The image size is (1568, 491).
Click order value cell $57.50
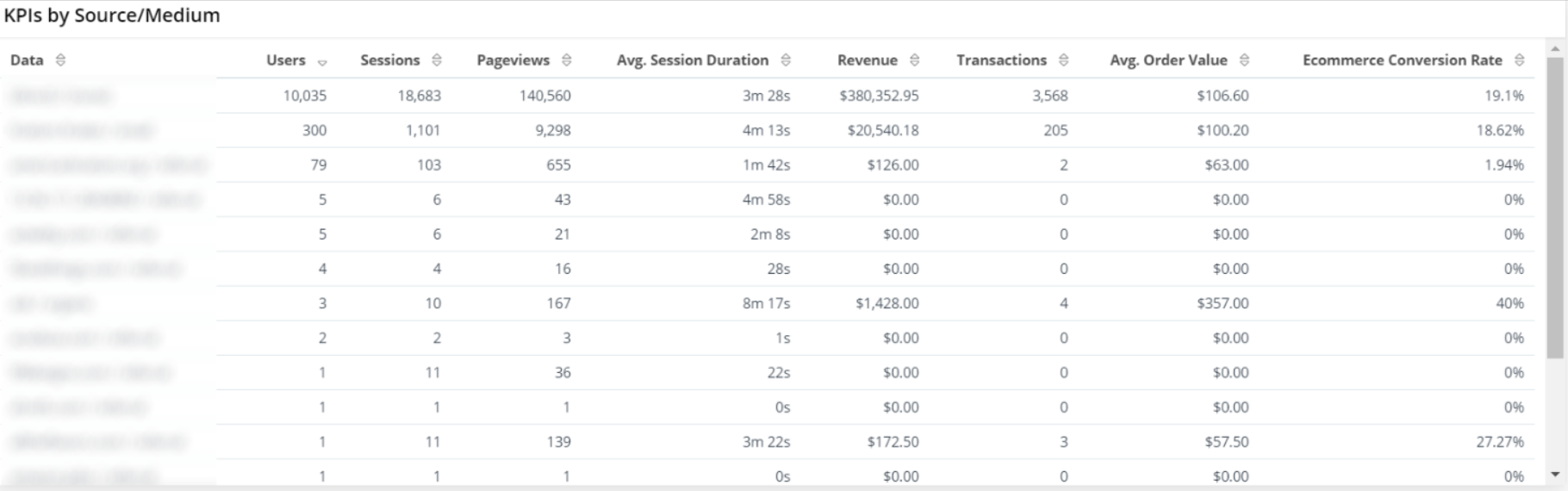[1227, 441]
